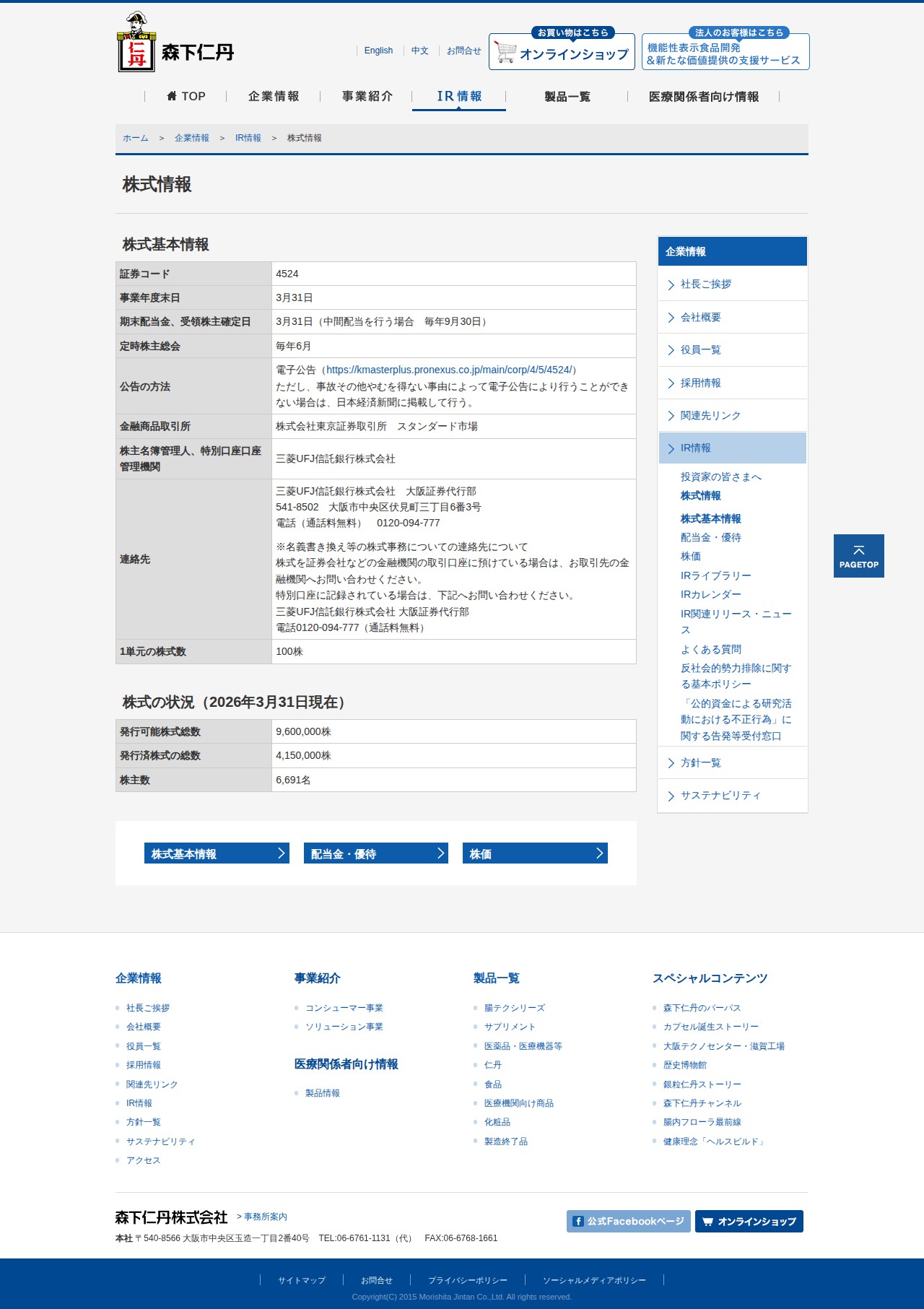Click the 企業情報 sidebar header
924x1309 pixels.
tap(733, 251)
